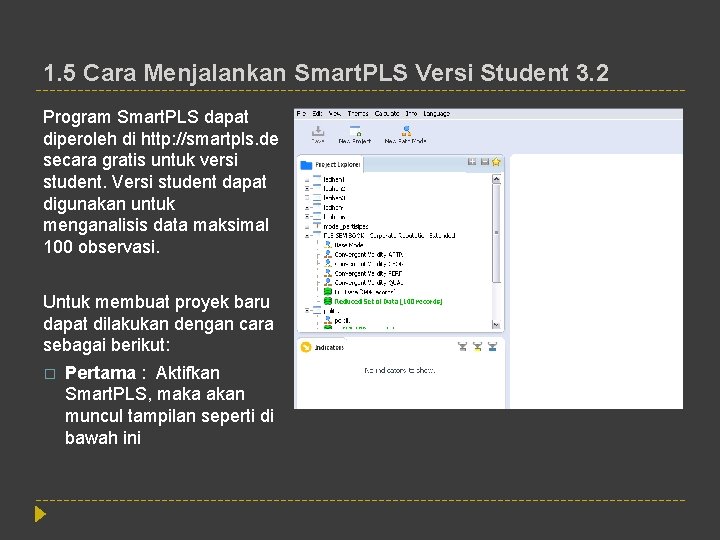Click the collapse-all minus icon in Project Explorer
The image size is (720, 540).
[484, 162]
